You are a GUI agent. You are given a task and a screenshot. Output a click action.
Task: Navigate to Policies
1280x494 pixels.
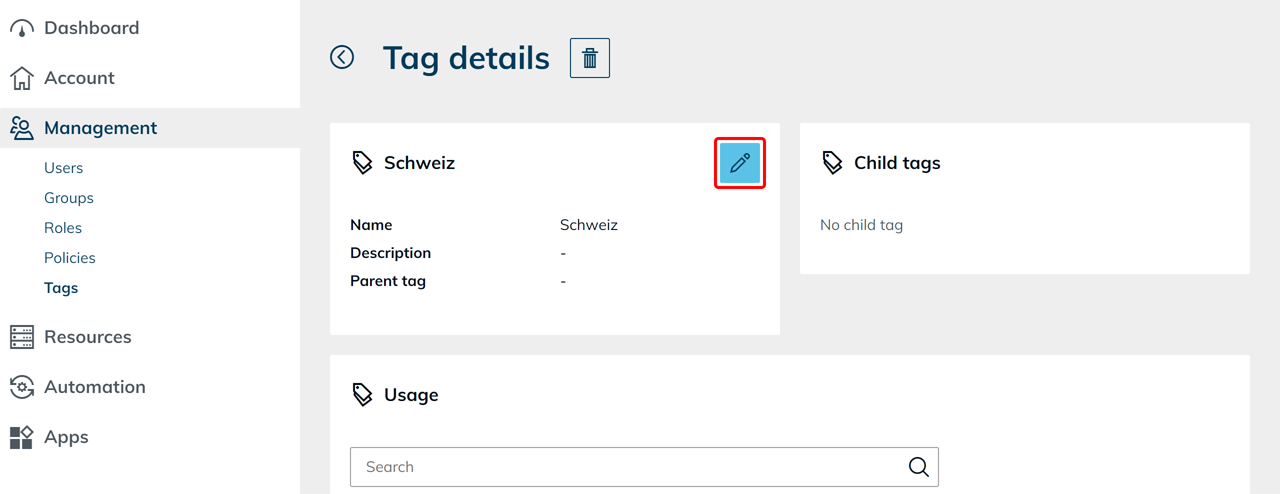(70, 258)
